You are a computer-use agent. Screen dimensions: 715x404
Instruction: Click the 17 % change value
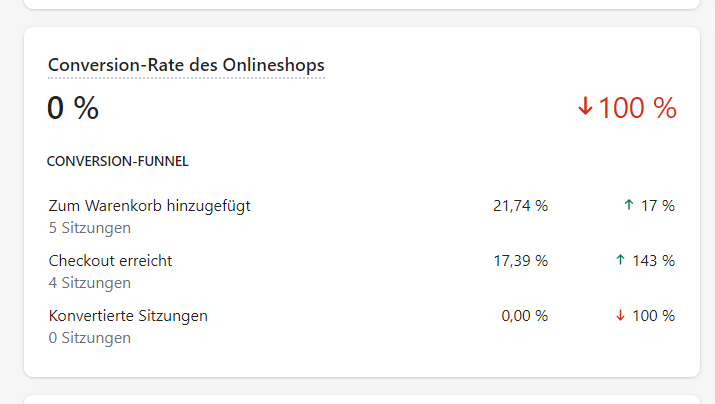click(658, 206)
